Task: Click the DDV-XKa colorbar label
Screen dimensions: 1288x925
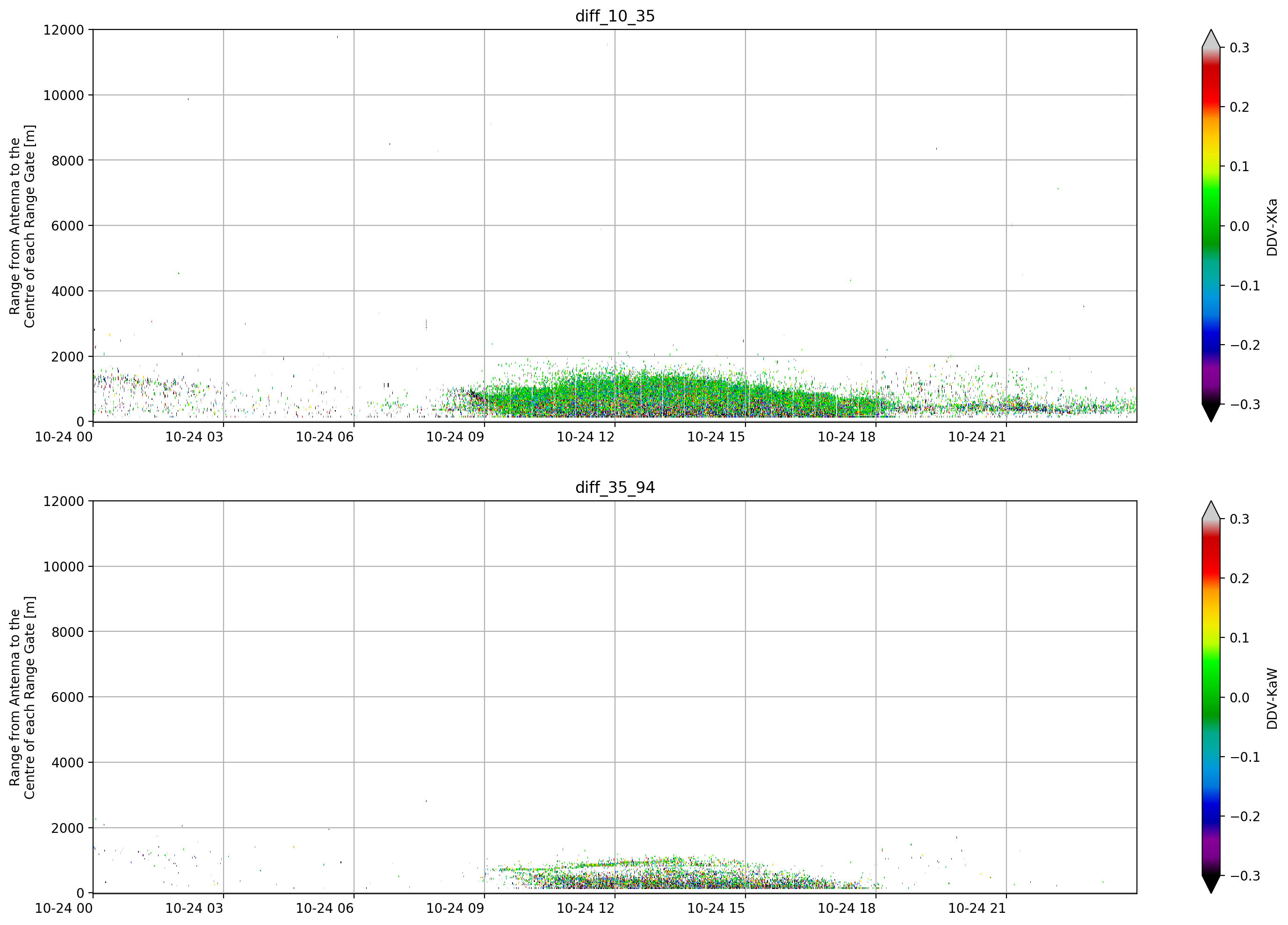Action: pyautogui.click(x=1272, y=227)
